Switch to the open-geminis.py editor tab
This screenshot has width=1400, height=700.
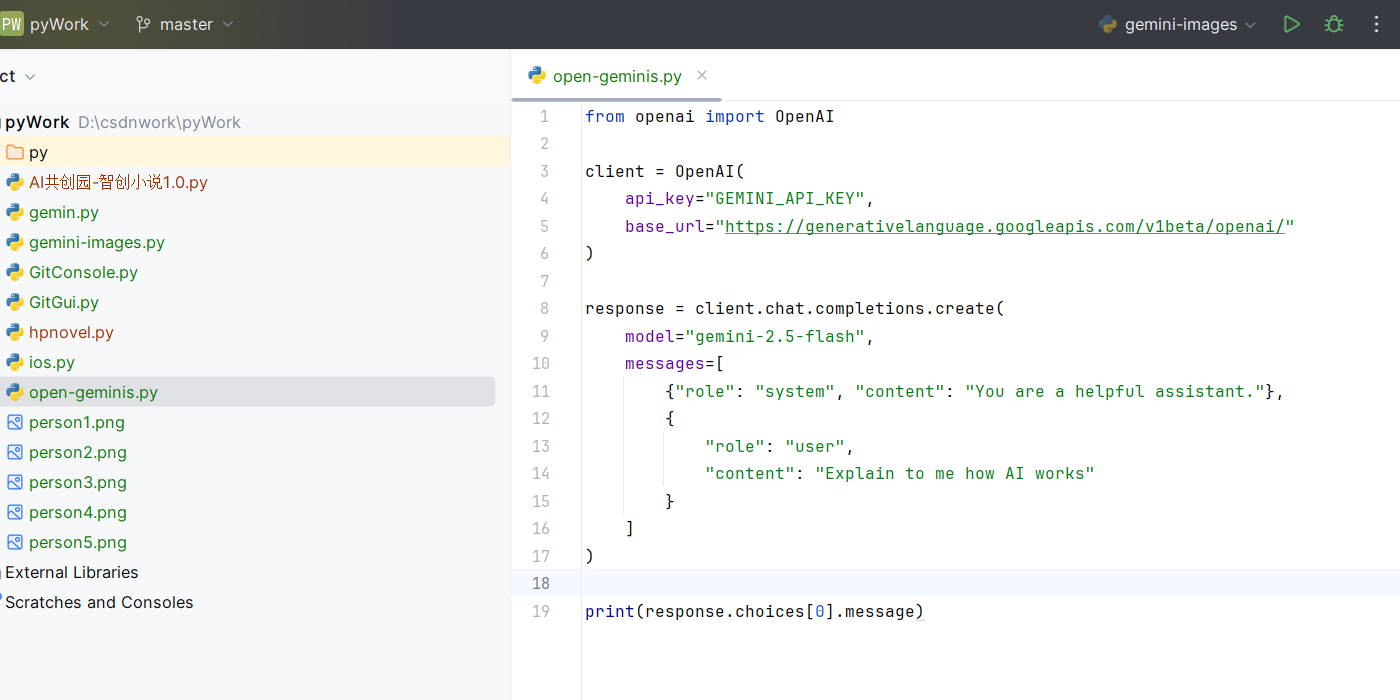[x=616, y=75]
